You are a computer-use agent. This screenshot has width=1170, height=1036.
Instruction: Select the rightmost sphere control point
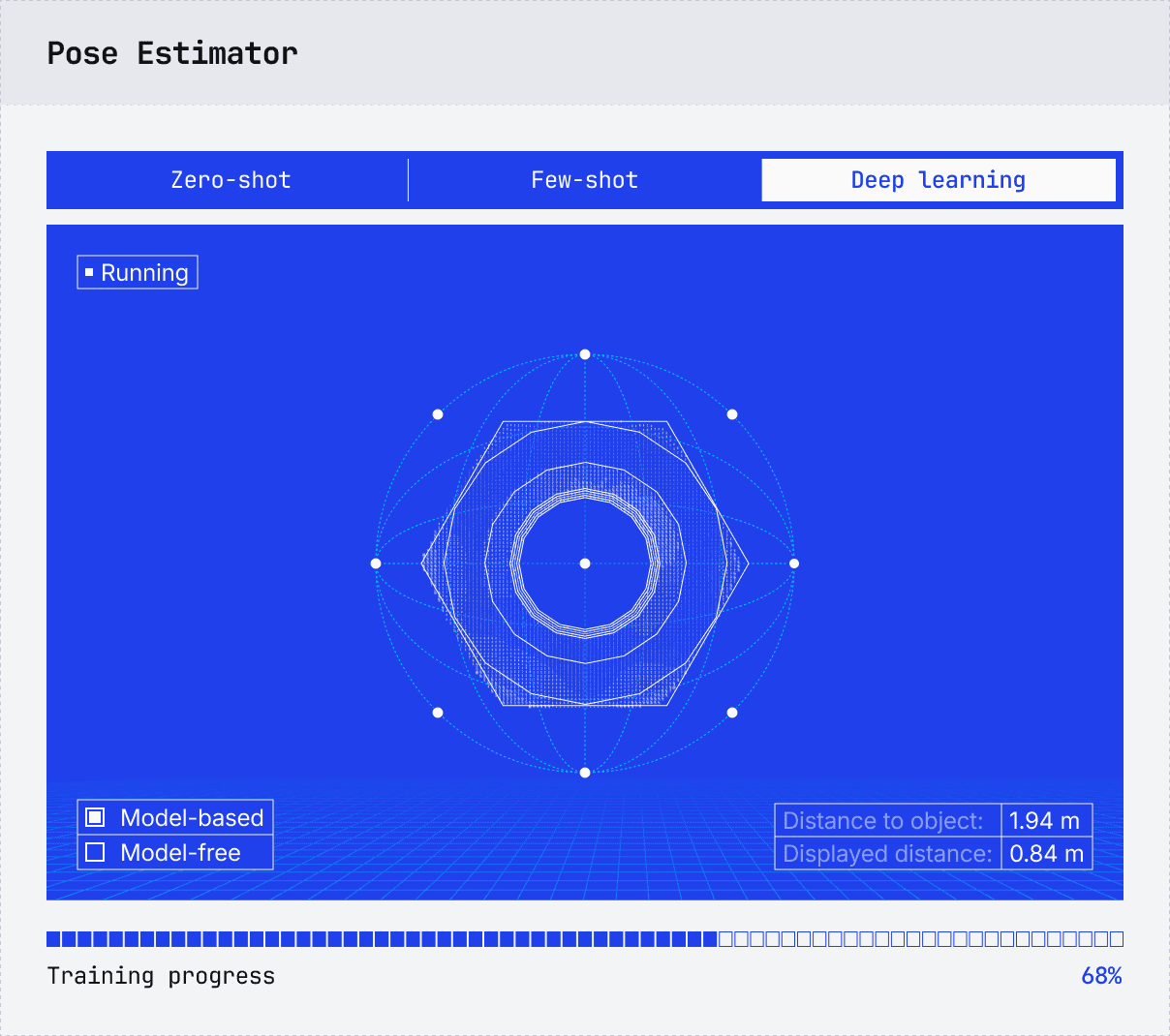(794, 564)
